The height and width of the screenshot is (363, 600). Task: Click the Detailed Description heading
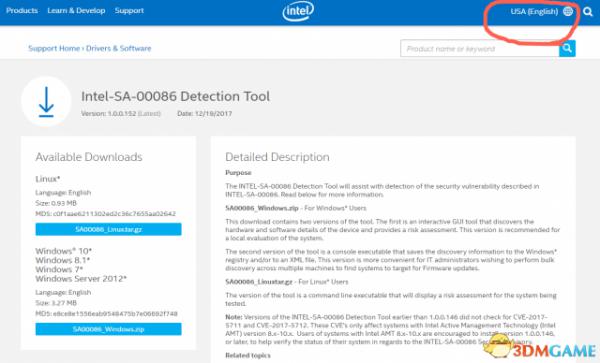[277, 157]
